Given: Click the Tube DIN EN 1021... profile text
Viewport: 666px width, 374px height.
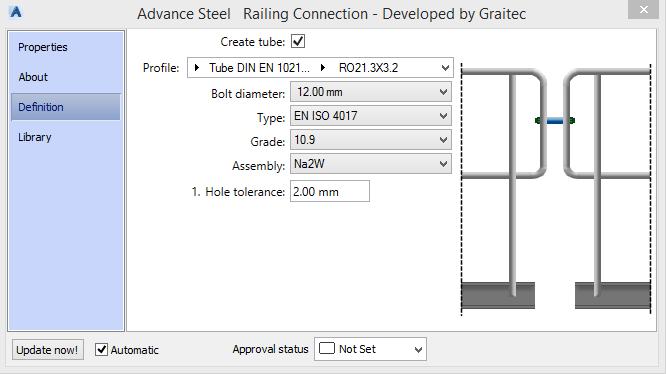Looking at the screenshot, I should coord(259,68).
